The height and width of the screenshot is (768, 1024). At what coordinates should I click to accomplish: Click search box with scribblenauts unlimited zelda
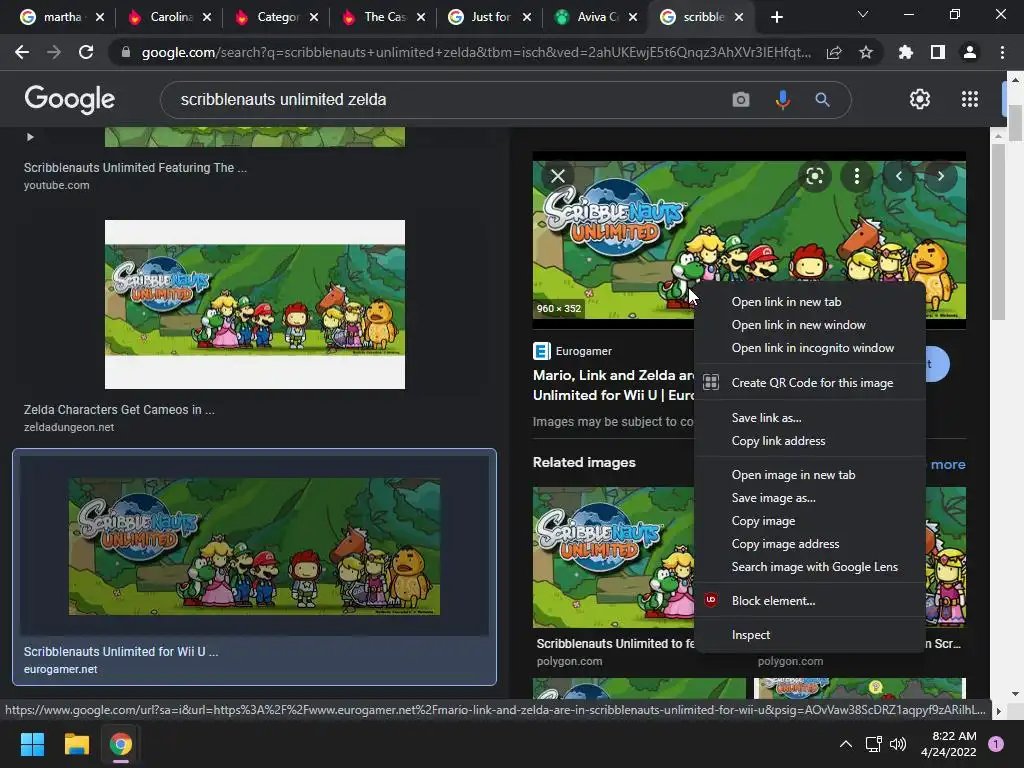[451, 100]
